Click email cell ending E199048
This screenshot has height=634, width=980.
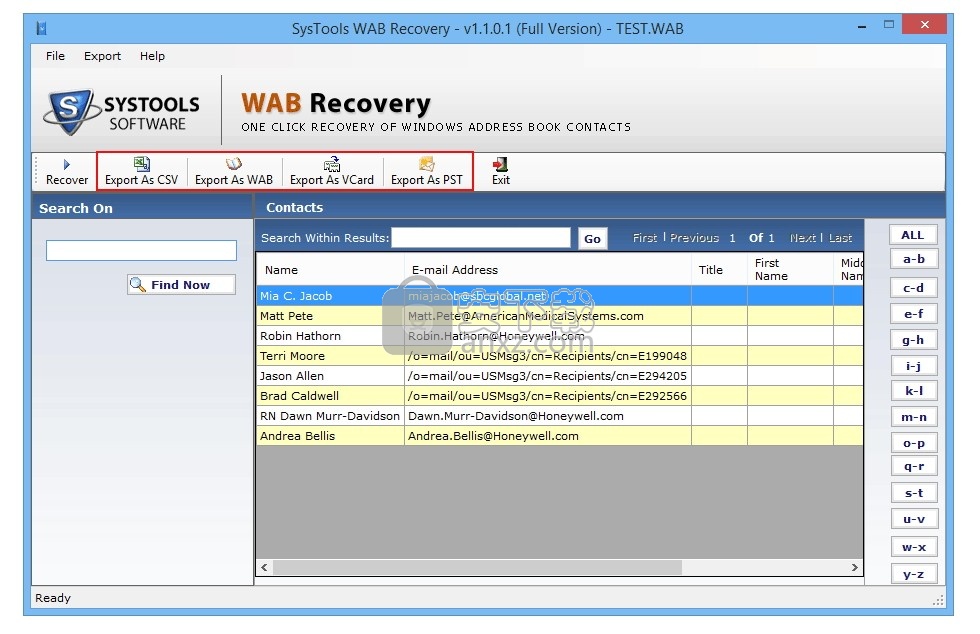pyautogui.click(x=548, y=356)
